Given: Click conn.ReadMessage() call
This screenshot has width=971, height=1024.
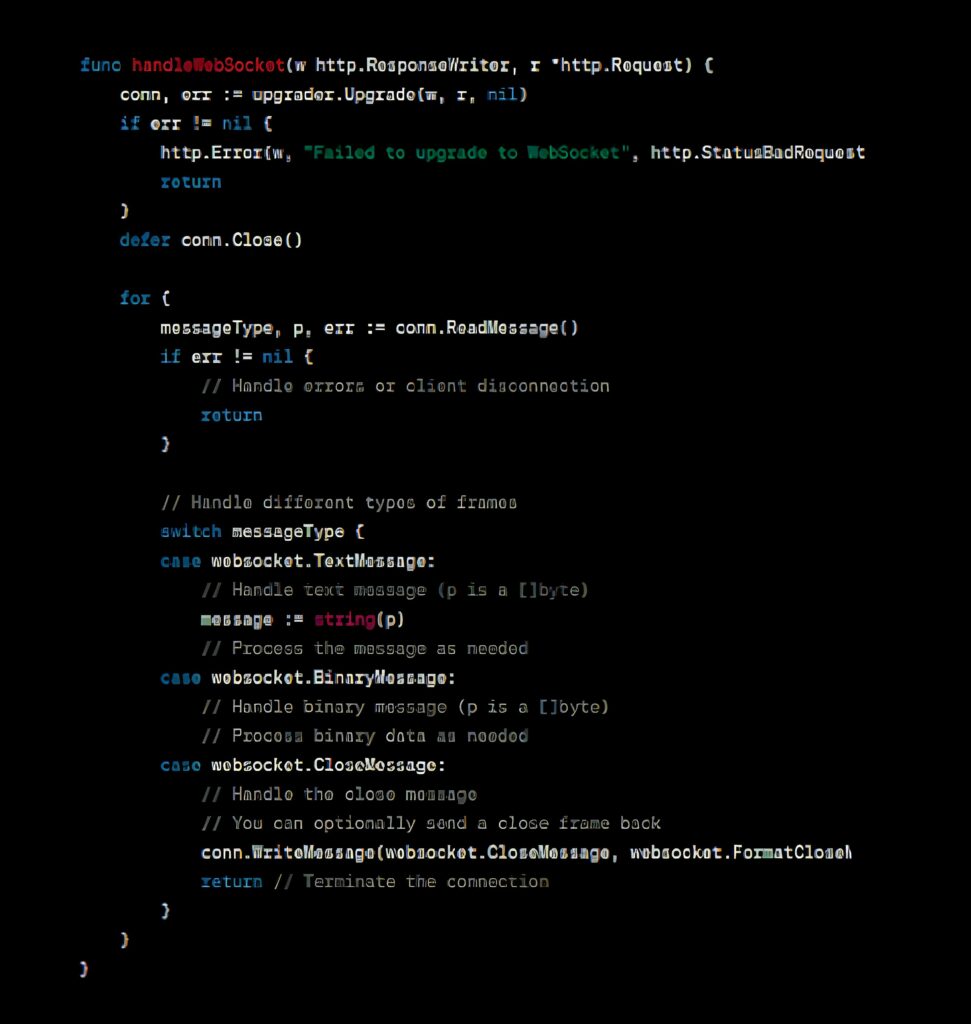Looking at the screenshot, I should [x=486, y=328].
